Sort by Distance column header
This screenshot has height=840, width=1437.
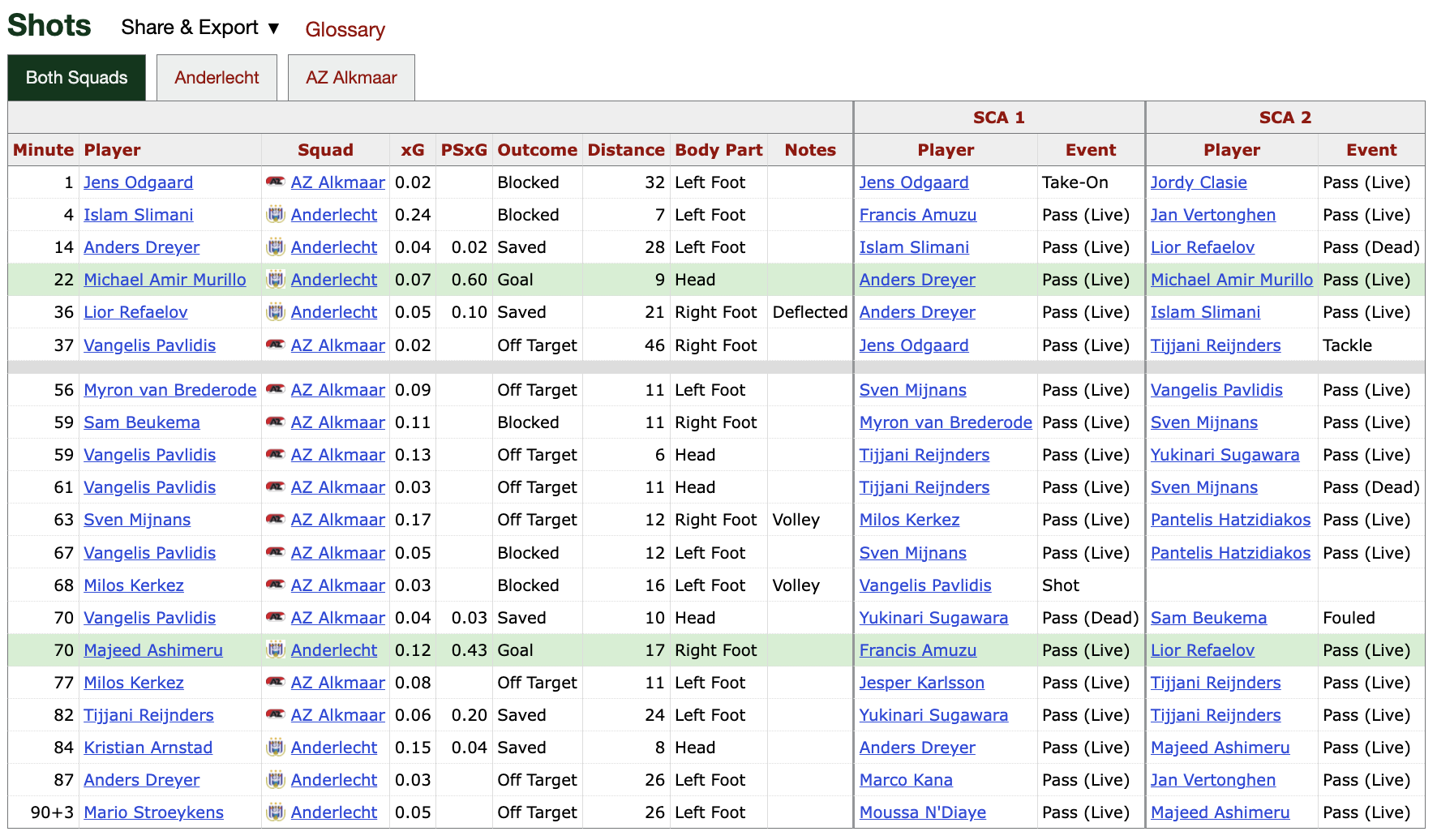tap(626, 150)
